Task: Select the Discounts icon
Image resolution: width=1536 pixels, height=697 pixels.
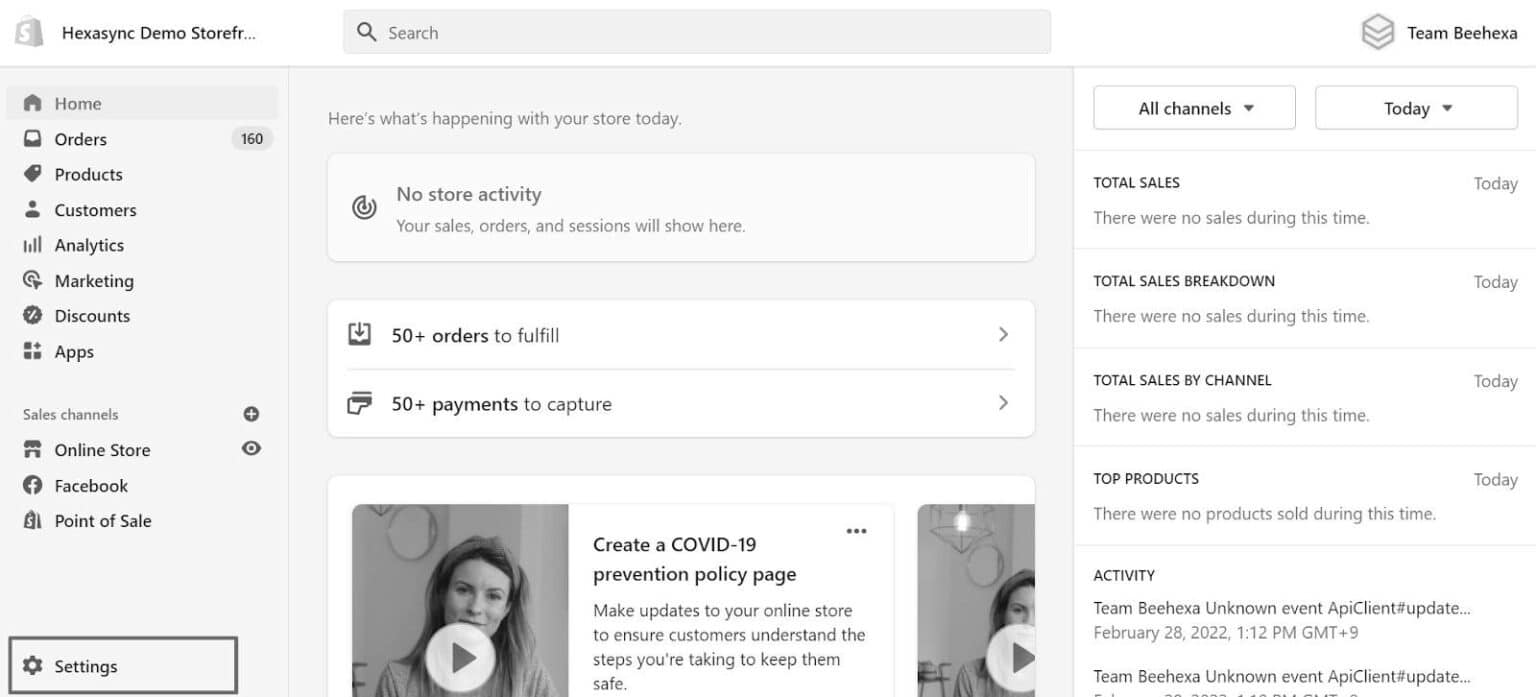Action: click(33, 316)
